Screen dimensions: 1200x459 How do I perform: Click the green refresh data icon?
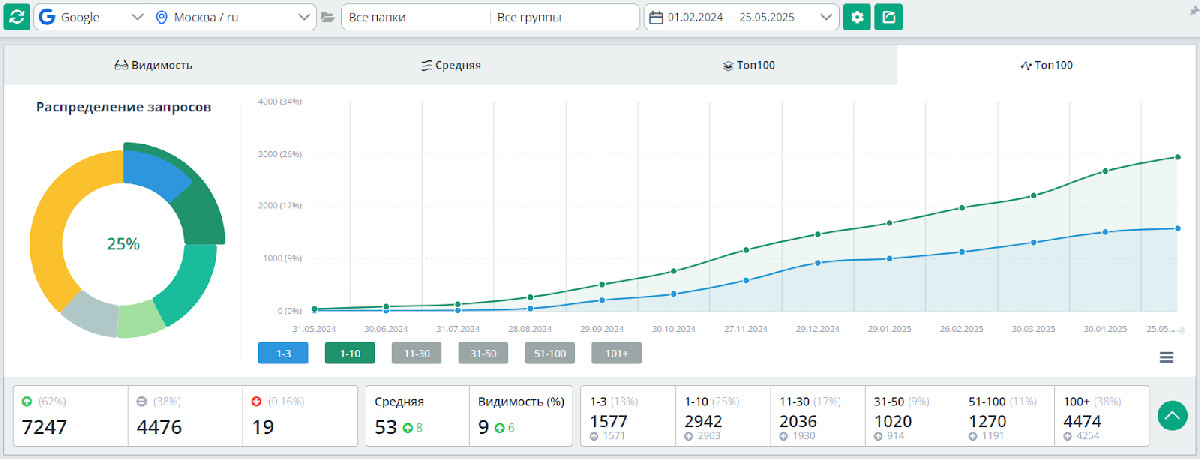coord(17,17)
